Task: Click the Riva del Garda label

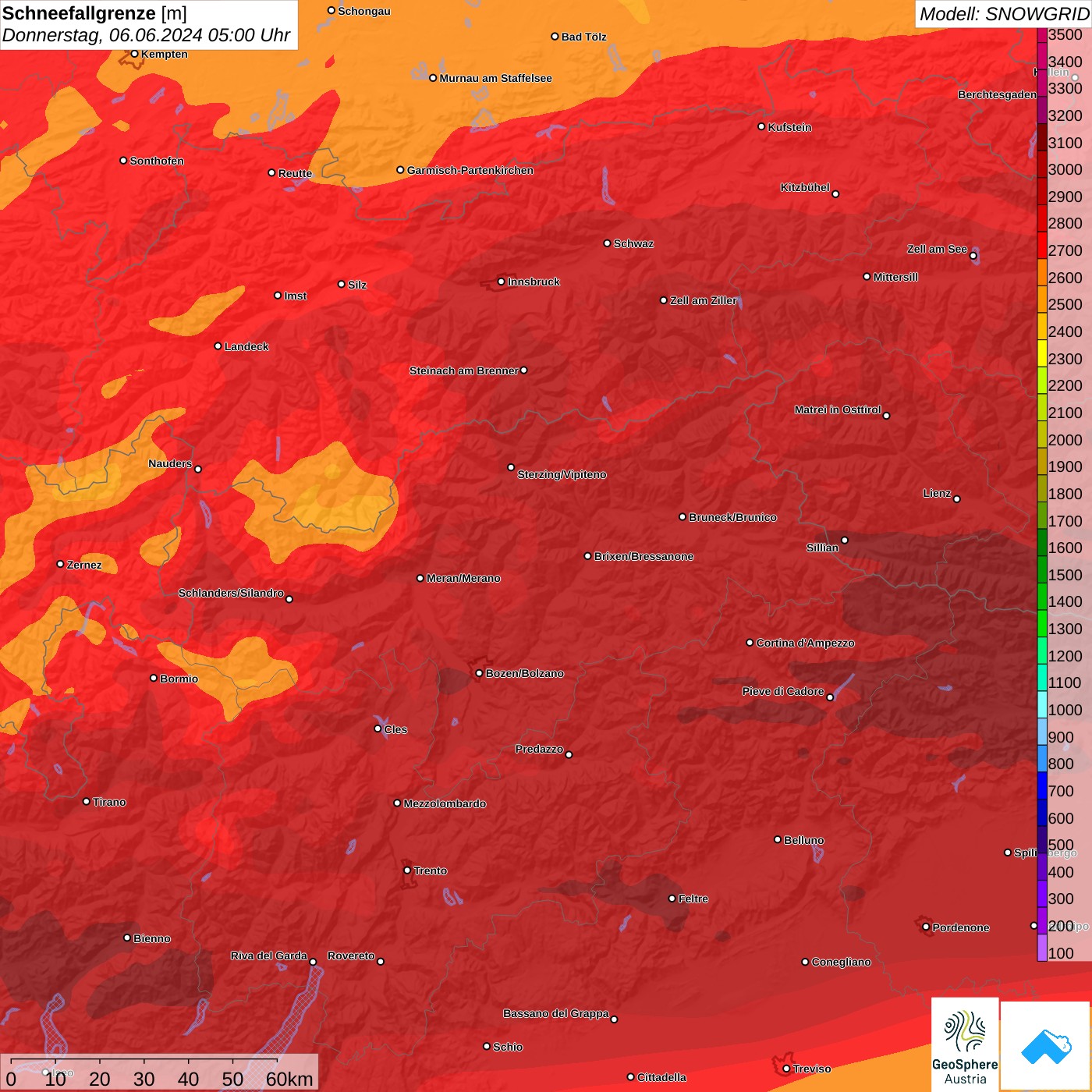Action: point(269,955)
